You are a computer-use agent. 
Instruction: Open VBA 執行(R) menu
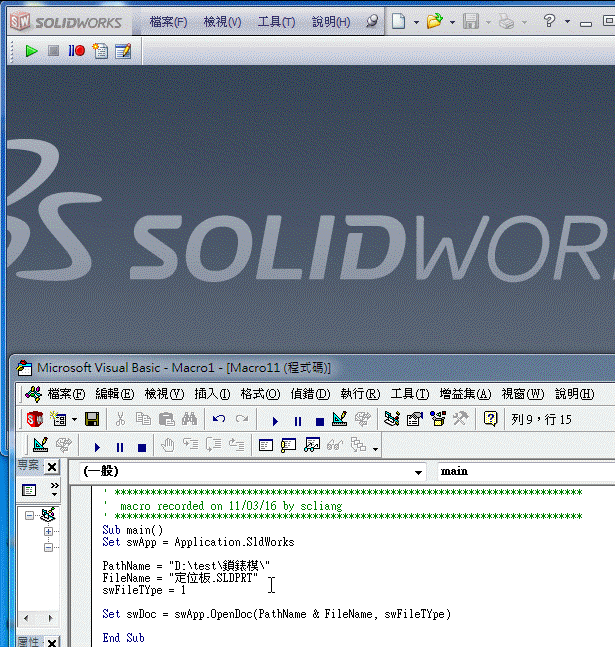coord(360,394)
